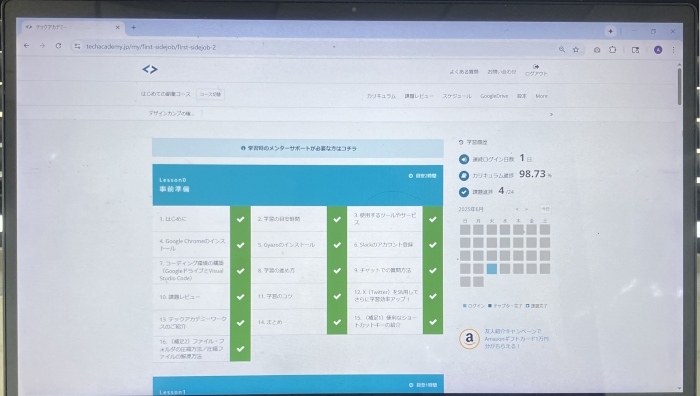
Task: Bookmark this page with the star icon
Action: (576, 50)
